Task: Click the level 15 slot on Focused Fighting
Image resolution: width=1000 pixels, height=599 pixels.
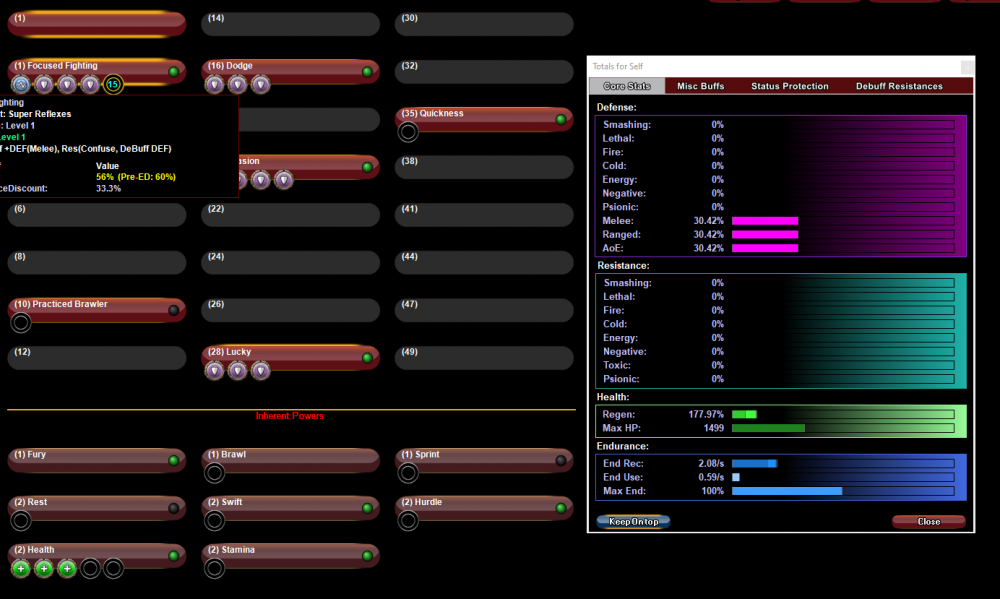Action: pos(113,85)
